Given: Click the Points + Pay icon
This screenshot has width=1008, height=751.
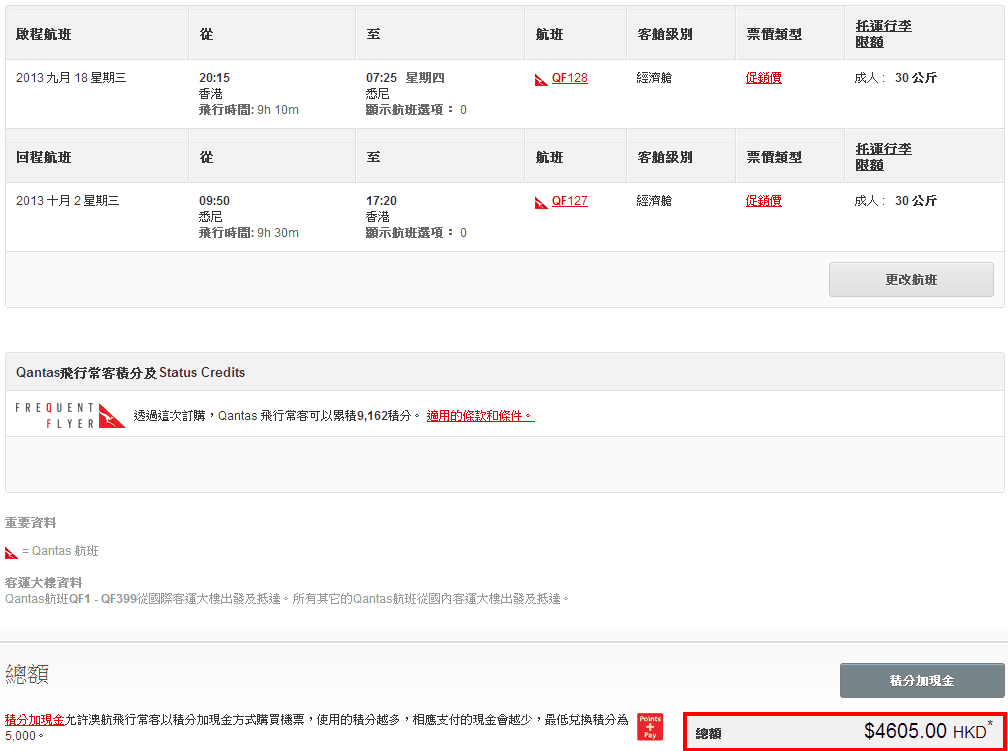Looking at the screenshot, I should [650, 727].
